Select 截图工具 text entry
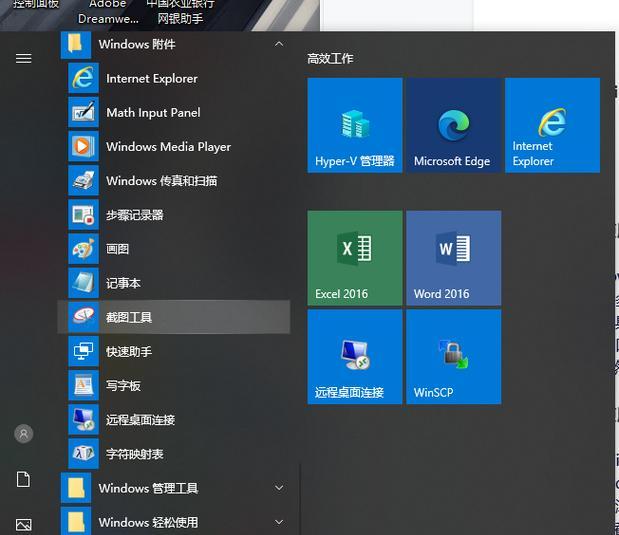Viewport: 619px width, 535px height. pyautogui.click(x=129, y=317)
